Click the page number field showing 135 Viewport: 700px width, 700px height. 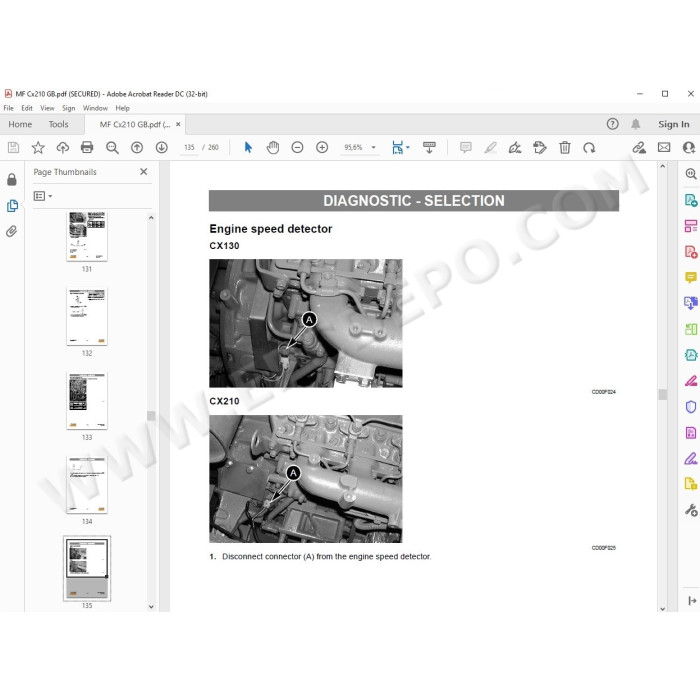click(189, 147)
